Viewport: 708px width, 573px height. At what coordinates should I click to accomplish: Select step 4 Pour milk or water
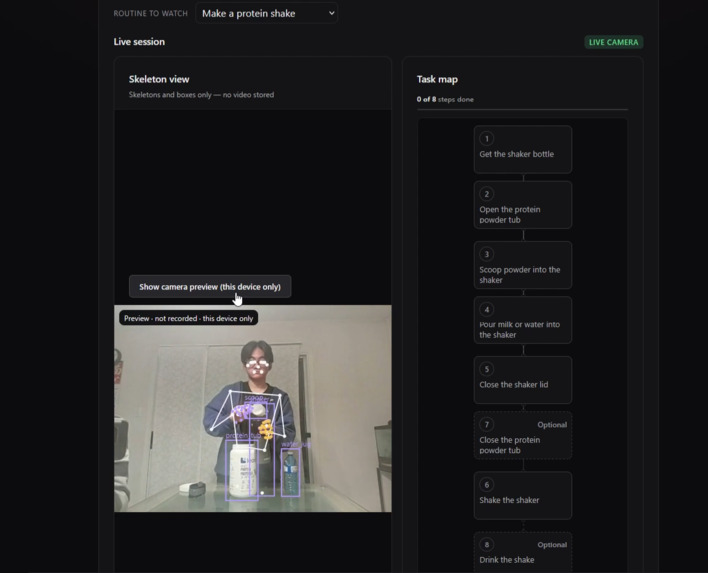pos(523,320)
